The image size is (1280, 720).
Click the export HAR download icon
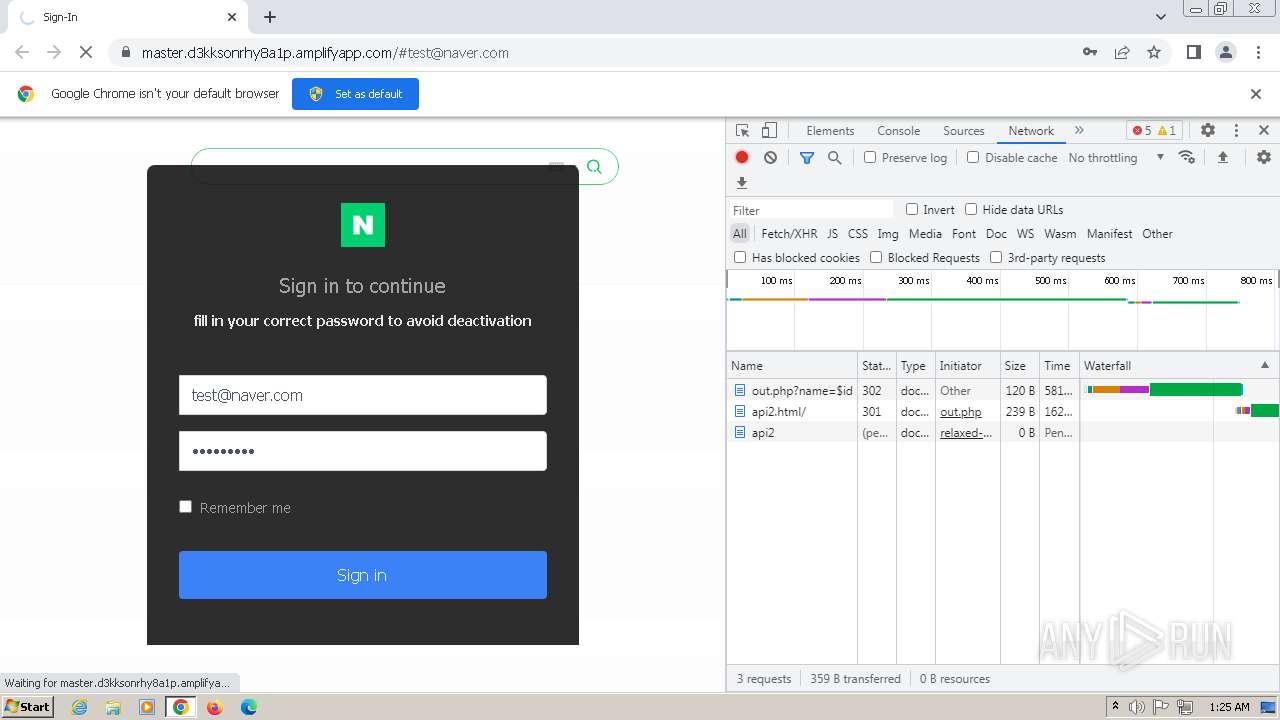click(742, 183)
